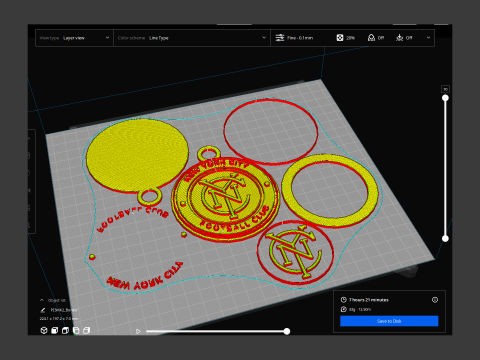This screenshot has width=480, height=360.
Task: Click the clock print time icon
Action: pyautogui.click(x=344, y=300)
